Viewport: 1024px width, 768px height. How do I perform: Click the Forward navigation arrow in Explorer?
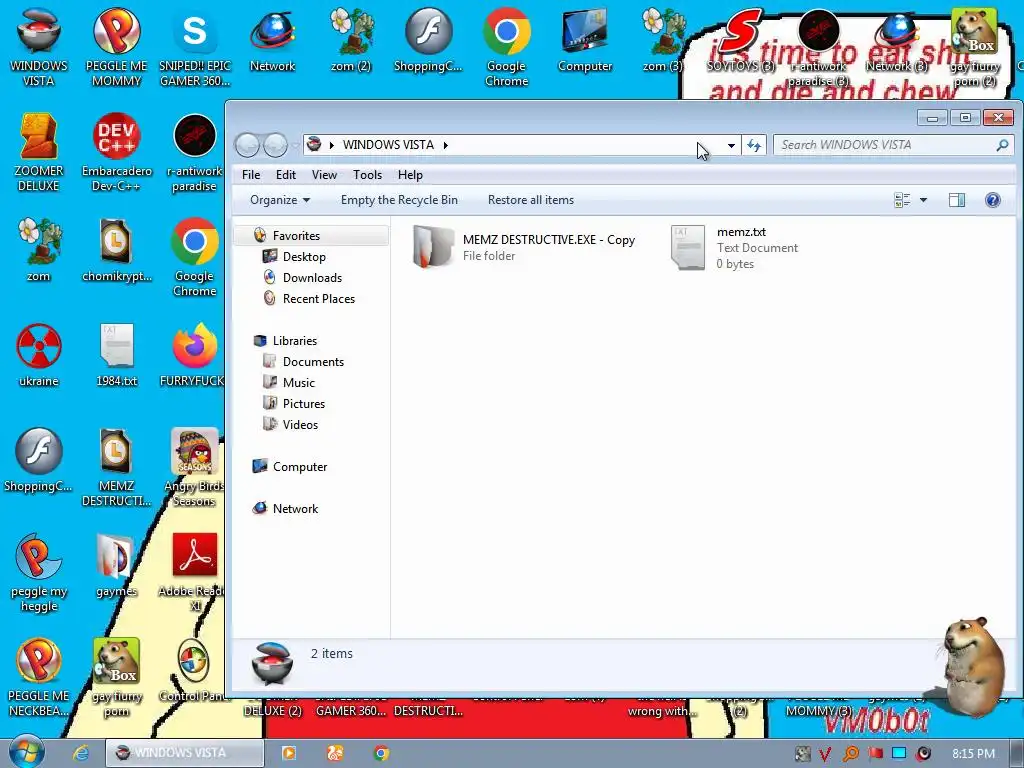point(276,145)
